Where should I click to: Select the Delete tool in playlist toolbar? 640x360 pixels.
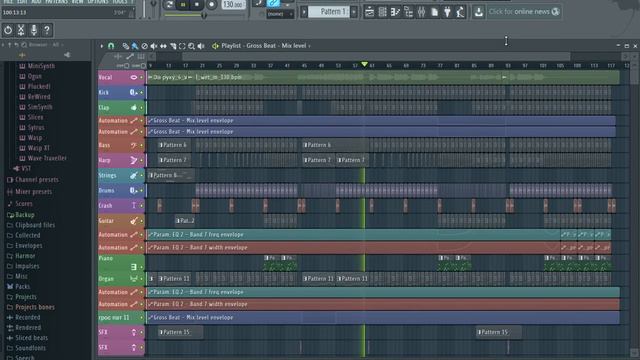tap(144, 46)
